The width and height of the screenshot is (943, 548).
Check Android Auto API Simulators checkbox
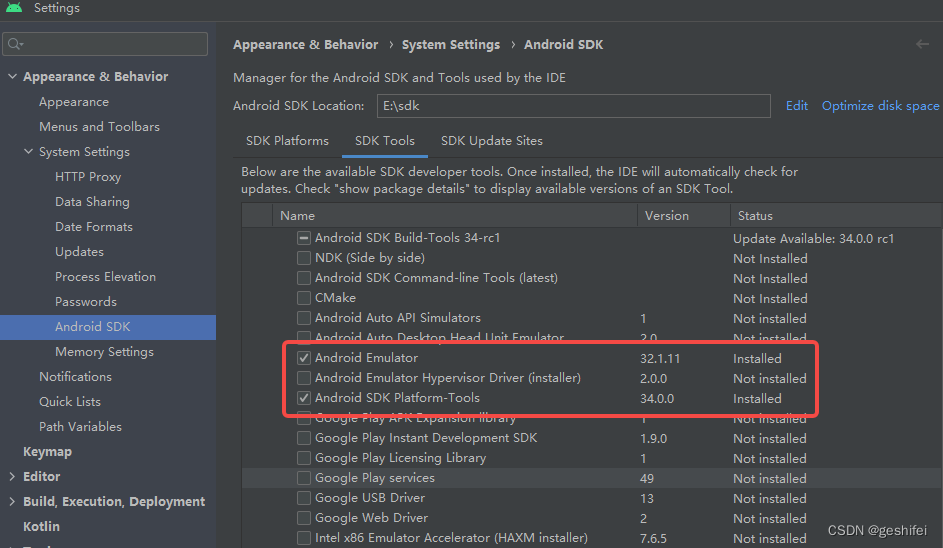click(x=304, y=318)
